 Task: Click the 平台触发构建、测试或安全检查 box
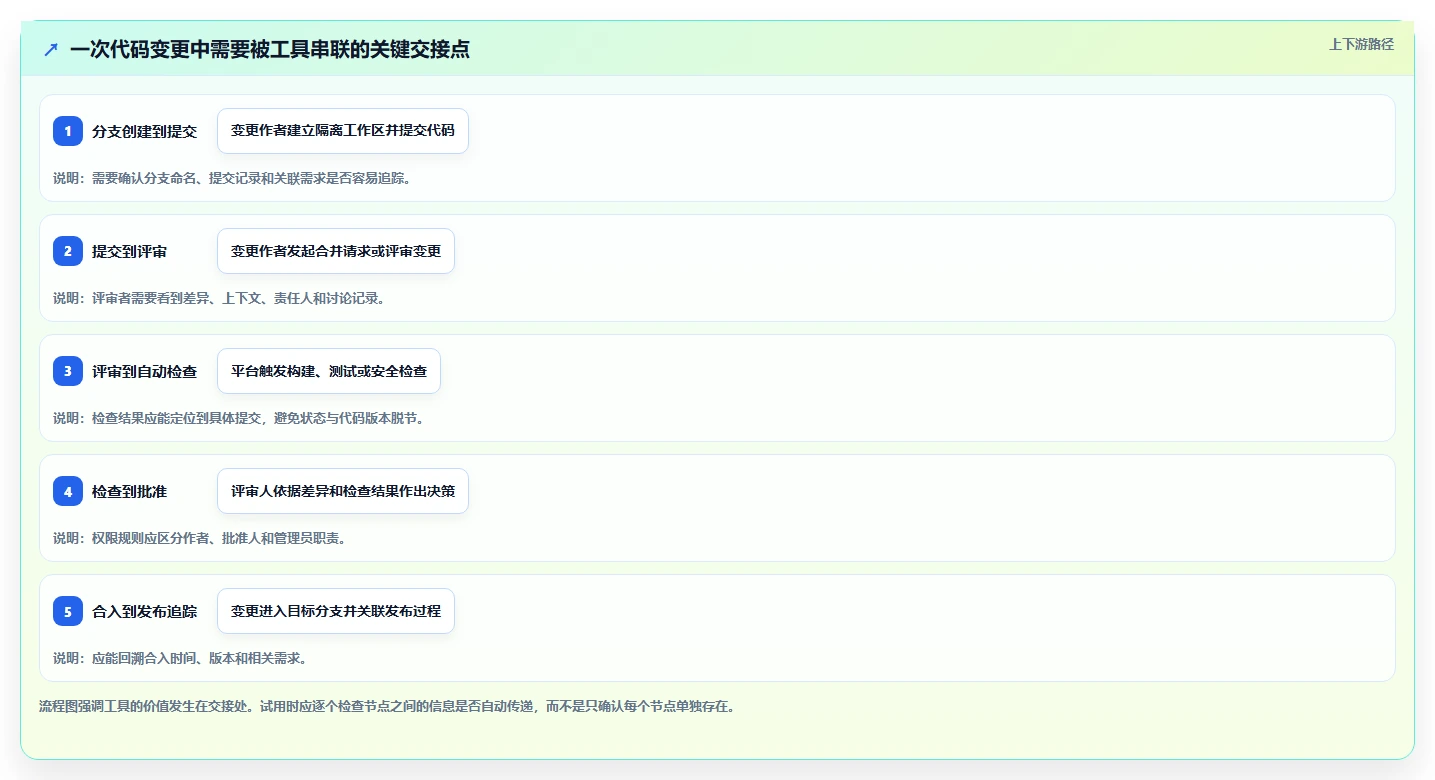[x=329, y=371]
